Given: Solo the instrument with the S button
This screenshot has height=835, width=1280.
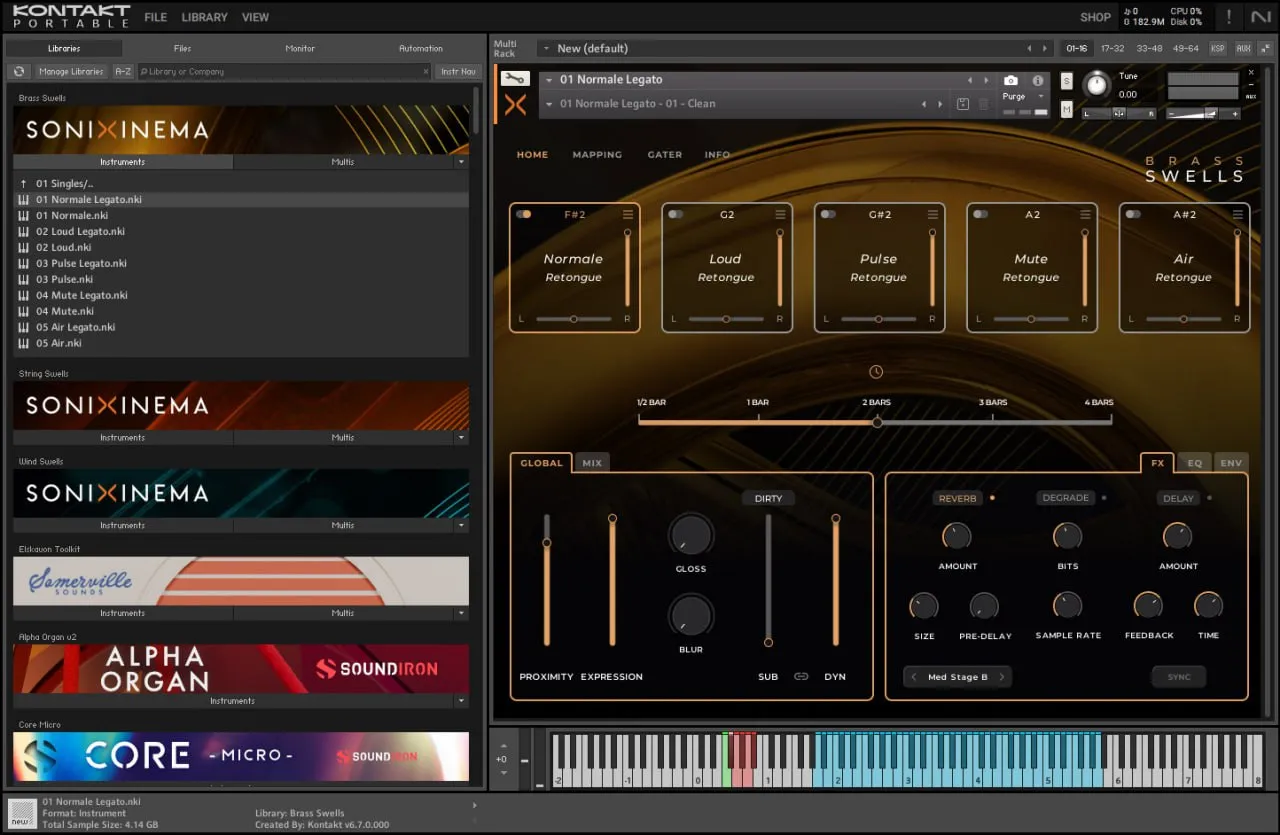Looking at the screenshot, I should coord(1067,80).
